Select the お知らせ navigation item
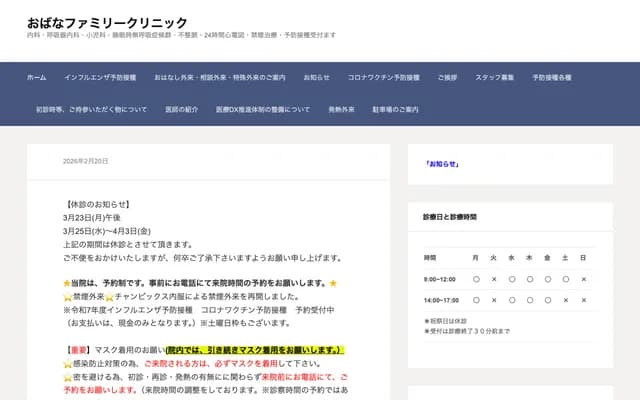This screenshot has height=400, width=640. point(317,77)
